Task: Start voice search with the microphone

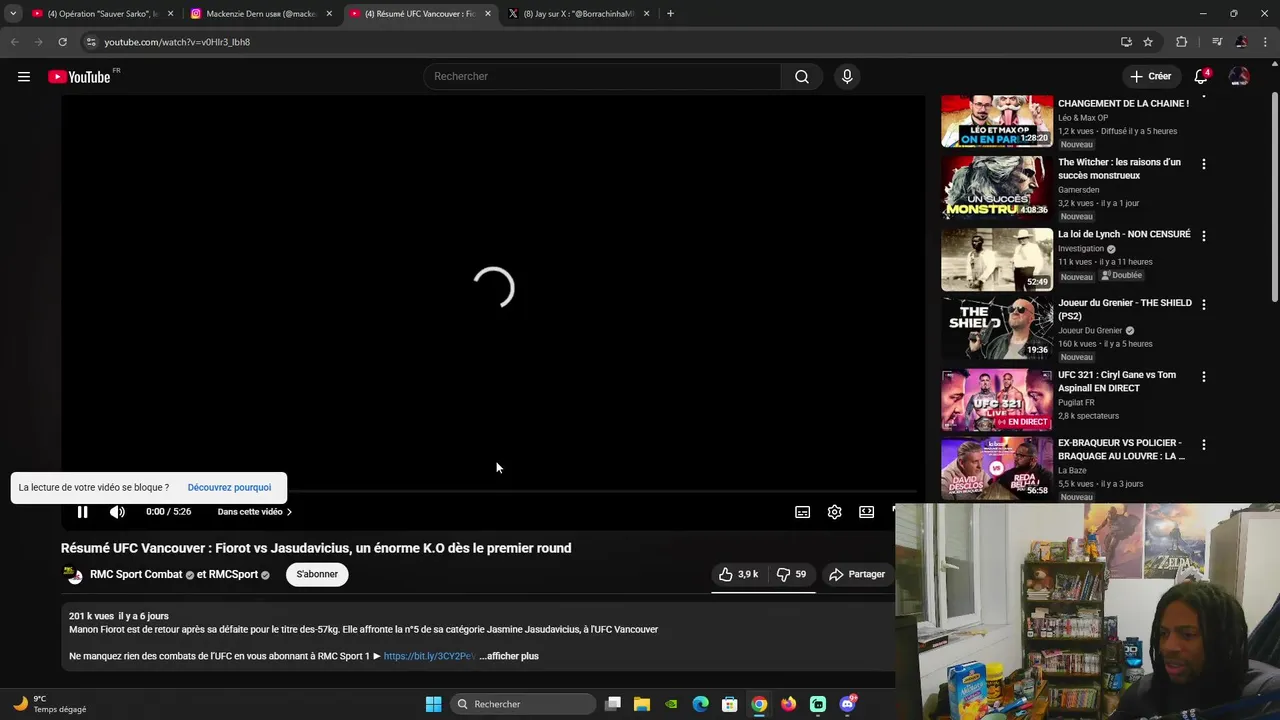Action: [847, 77]
